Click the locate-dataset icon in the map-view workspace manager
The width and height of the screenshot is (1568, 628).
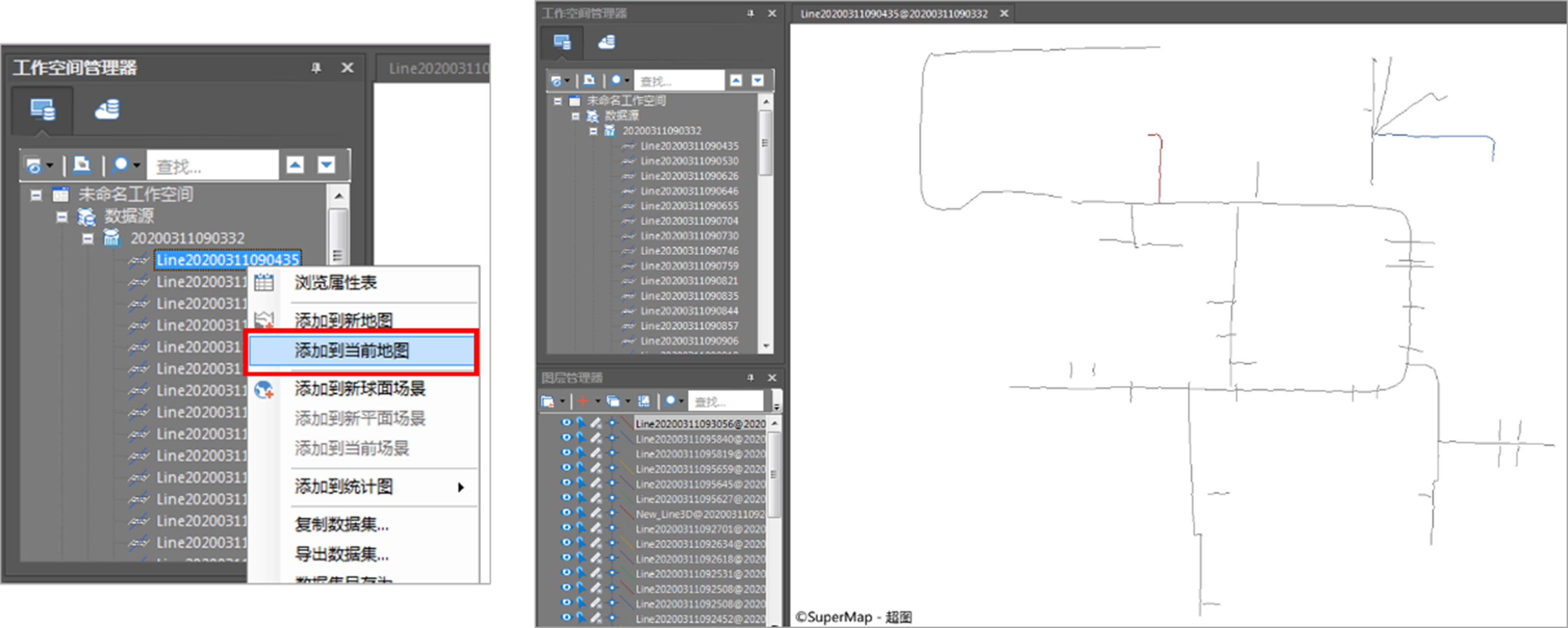589,80
